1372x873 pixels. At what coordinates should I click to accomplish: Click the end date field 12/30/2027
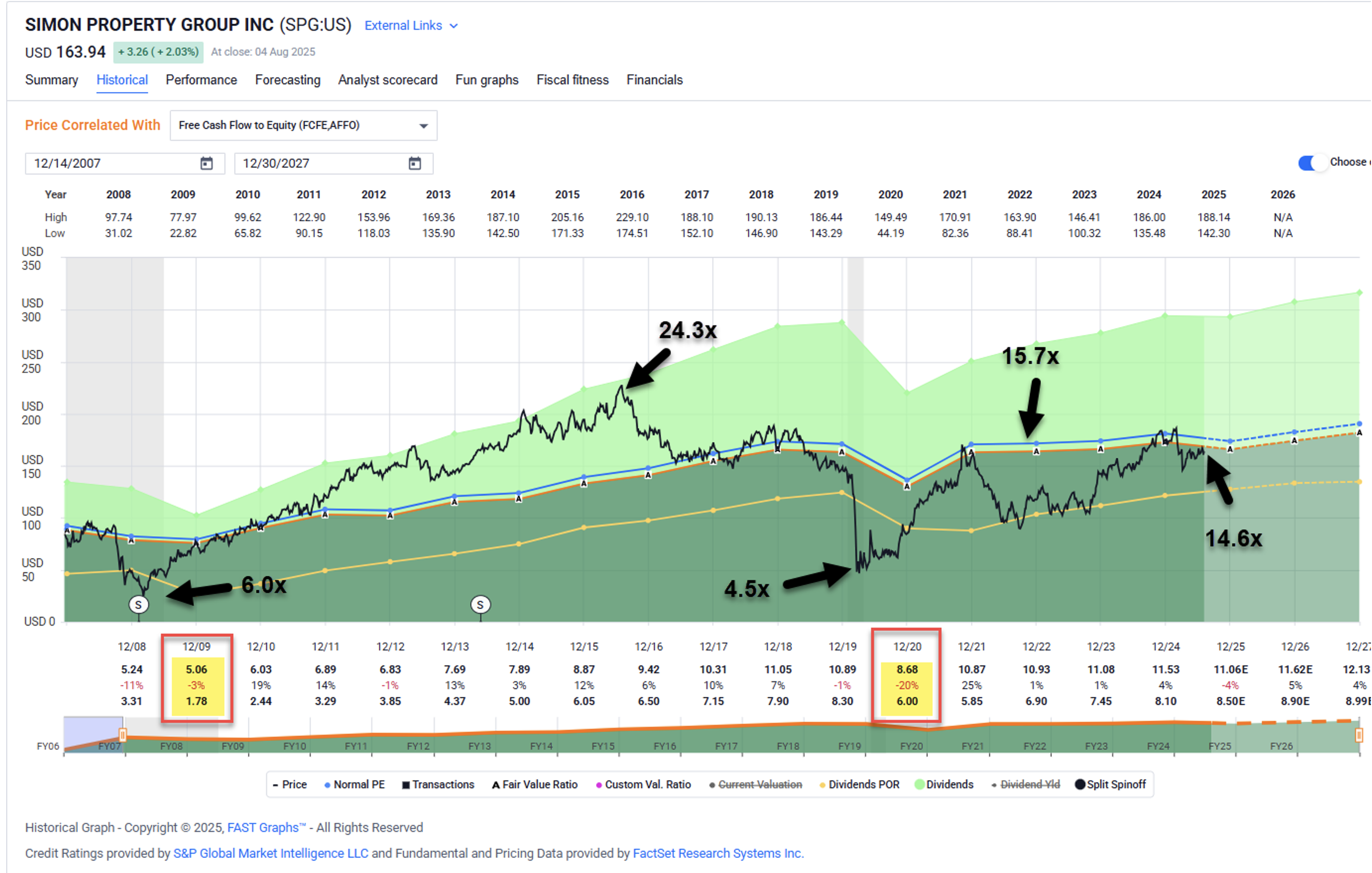333,164
